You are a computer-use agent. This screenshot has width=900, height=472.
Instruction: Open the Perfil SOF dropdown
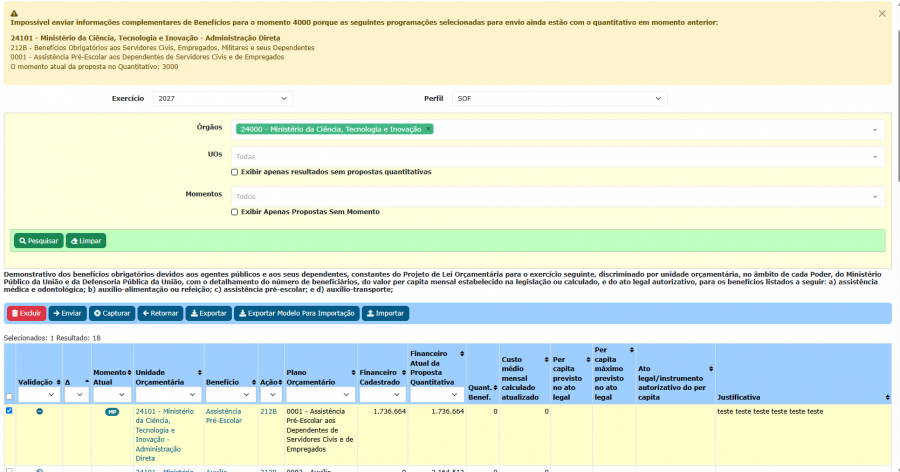560,99
